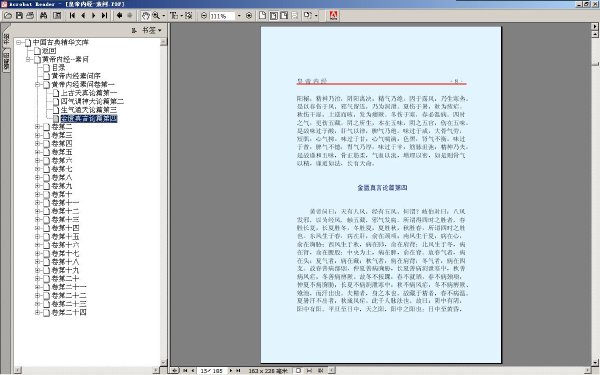Image resolution: width=600 pixels, height=375 pixels.
Task: Select the Hand tool
Action: (x=145, y=16)
